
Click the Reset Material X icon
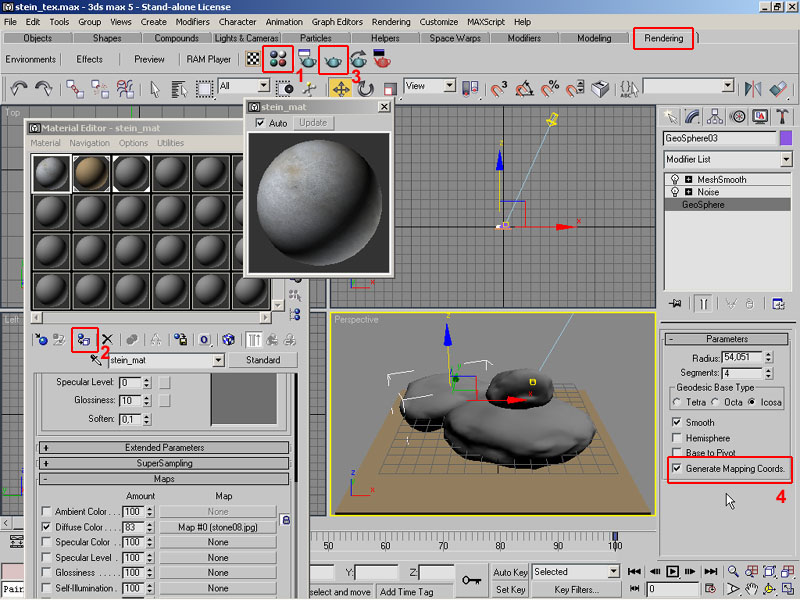[108, 340]
